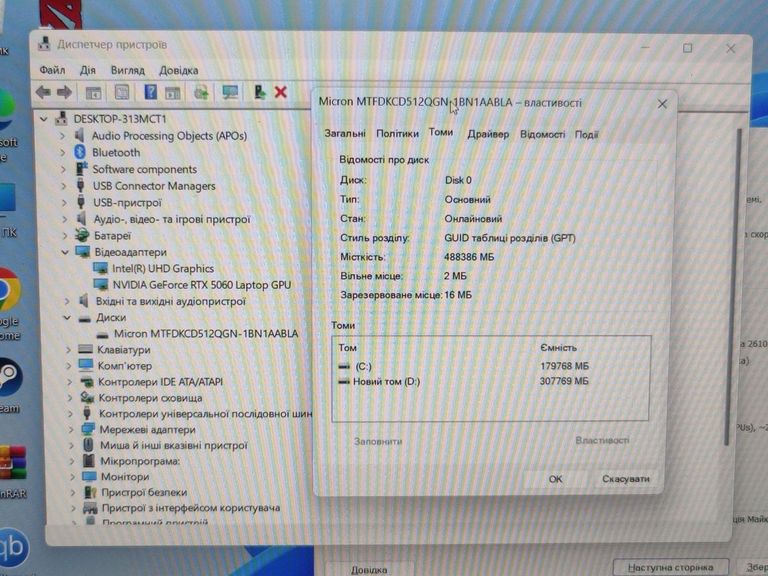Close the Micron properties dialog
The height and width of the screenshot is (576, 768).
click(x=662, y=104)
